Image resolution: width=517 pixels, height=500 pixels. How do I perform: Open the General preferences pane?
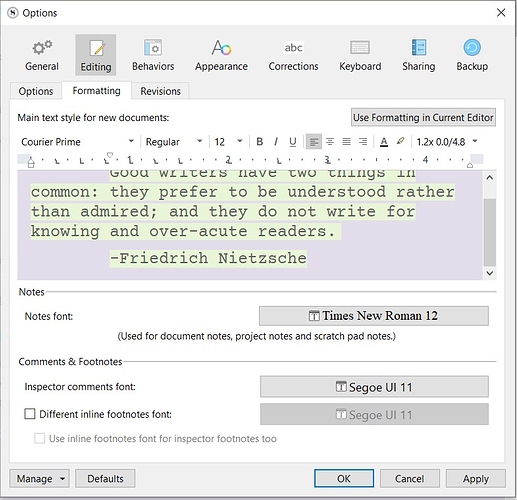pos(42,55)
